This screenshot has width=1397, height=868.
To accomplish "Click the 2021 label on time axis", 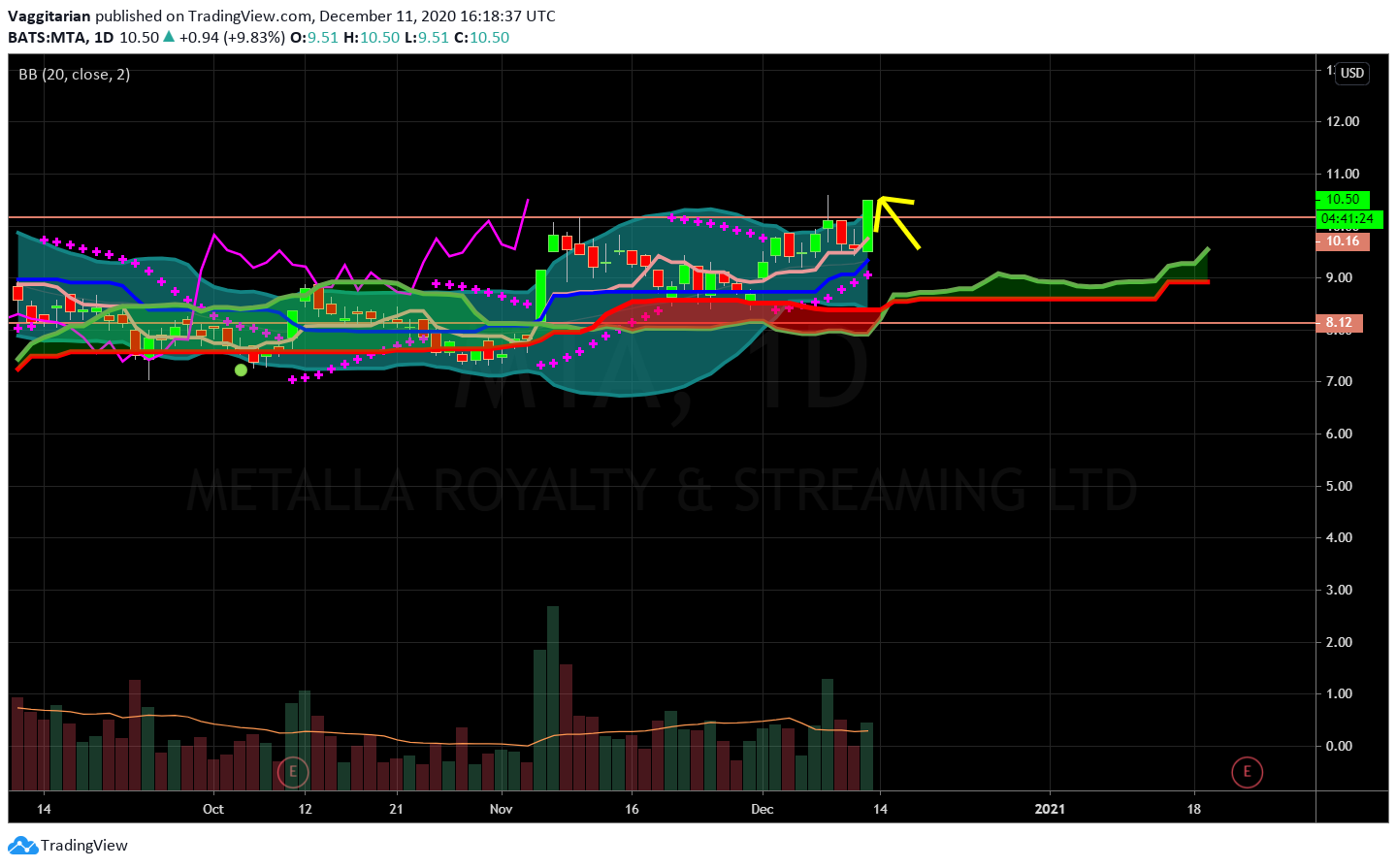I will [x=1050, y=809].
